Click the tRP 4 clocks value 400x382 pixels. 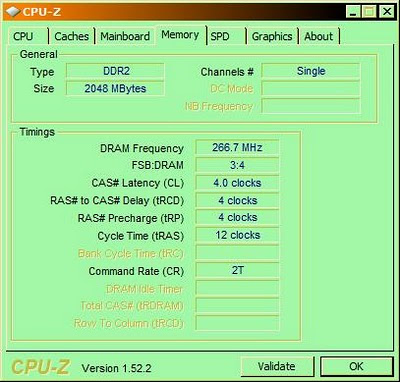237,217
